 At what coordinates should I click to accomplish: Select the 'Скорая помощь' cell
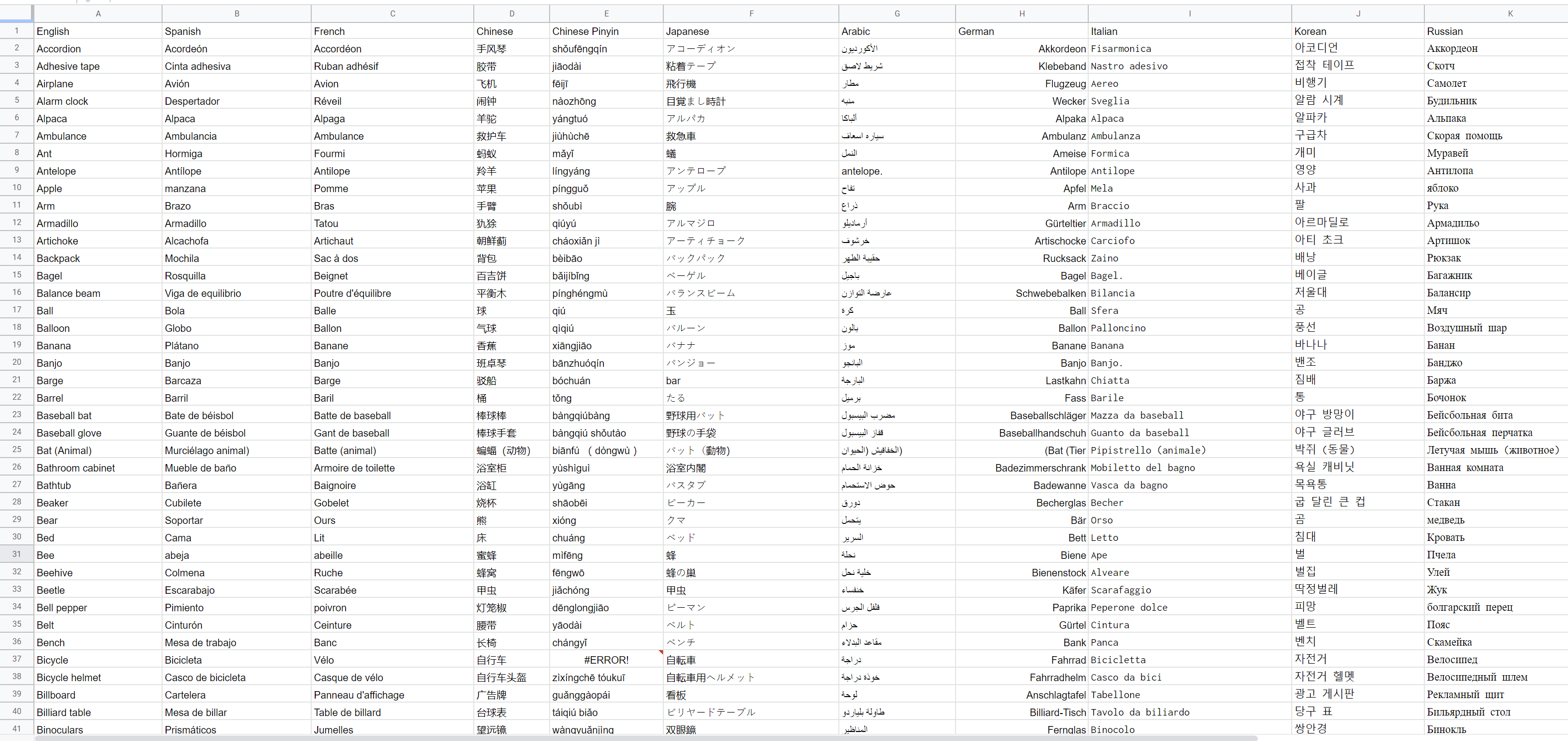[x=1464, y=136]
